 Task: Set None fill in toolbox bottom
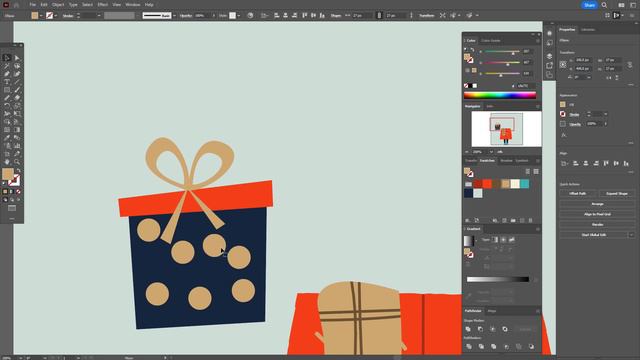[18, 191]
